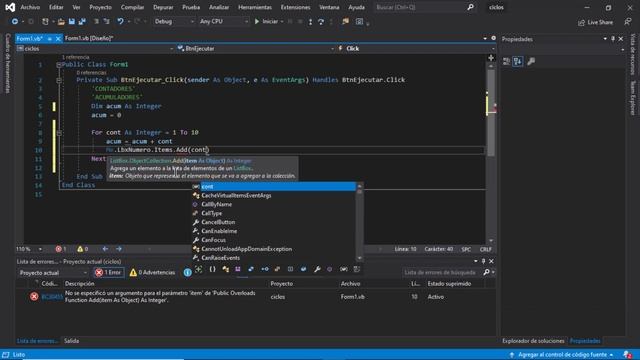Open the Extensiones menu
Image resolution: width=640 pixels, height=360 pixels.
click(x=296, y=7)
